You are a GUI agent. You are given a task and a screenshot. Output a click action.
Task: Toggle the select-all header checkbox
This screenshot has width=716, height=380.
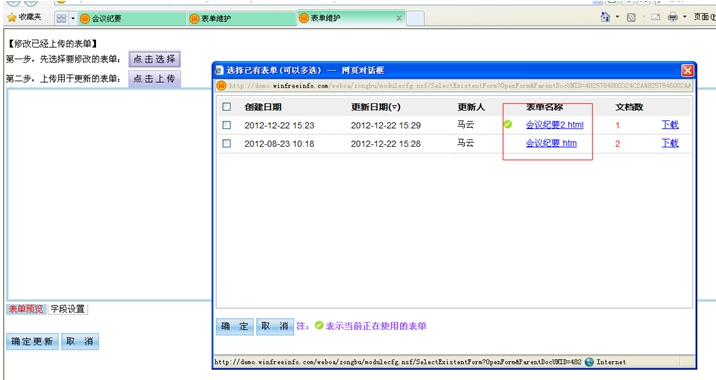(x=226, y=107)
